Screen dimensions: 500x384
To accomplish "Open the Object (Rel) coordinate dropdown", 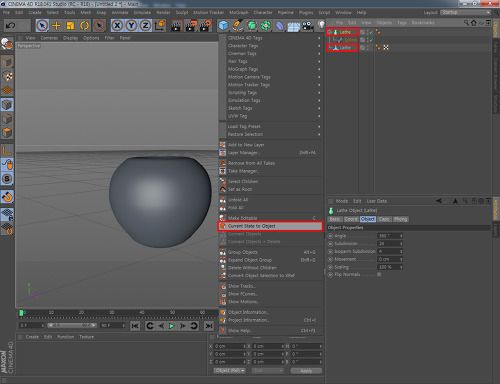I will [229, 371].
